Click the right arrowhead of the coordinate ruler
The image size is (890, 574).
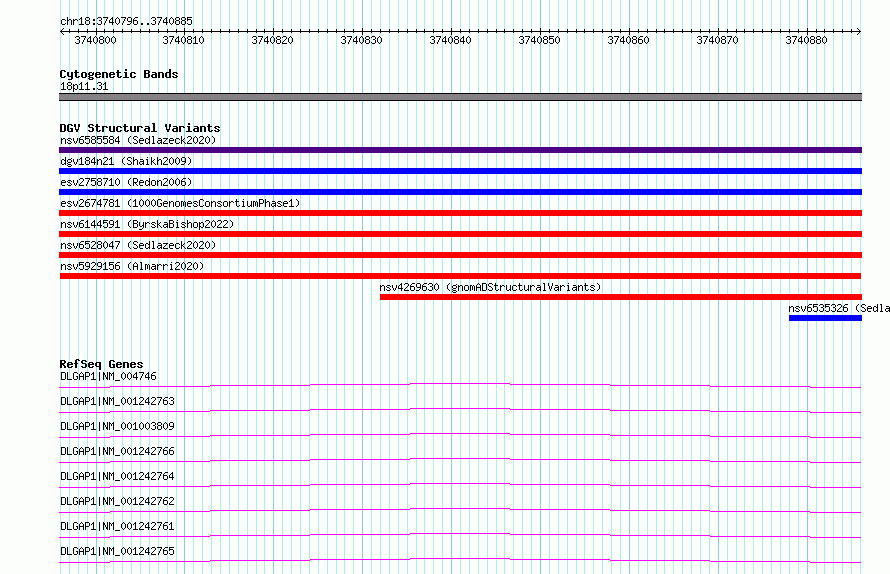859,32
